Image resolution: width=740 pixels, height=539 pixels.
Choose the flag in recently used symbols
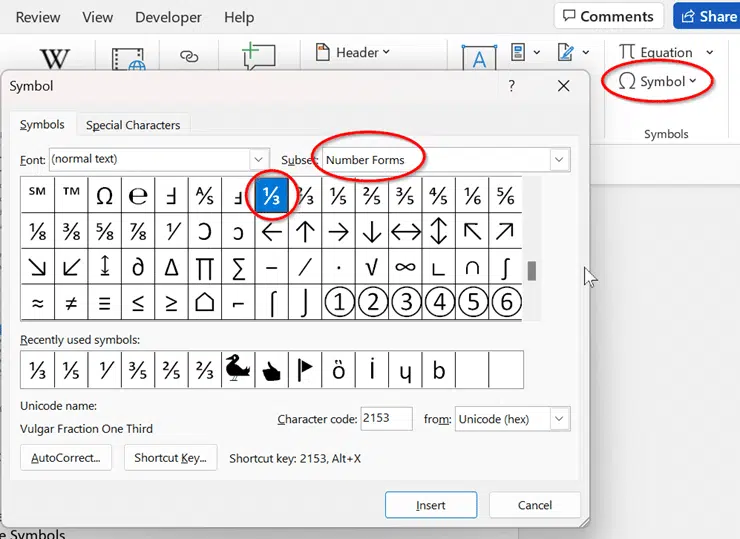pos(305,370)
